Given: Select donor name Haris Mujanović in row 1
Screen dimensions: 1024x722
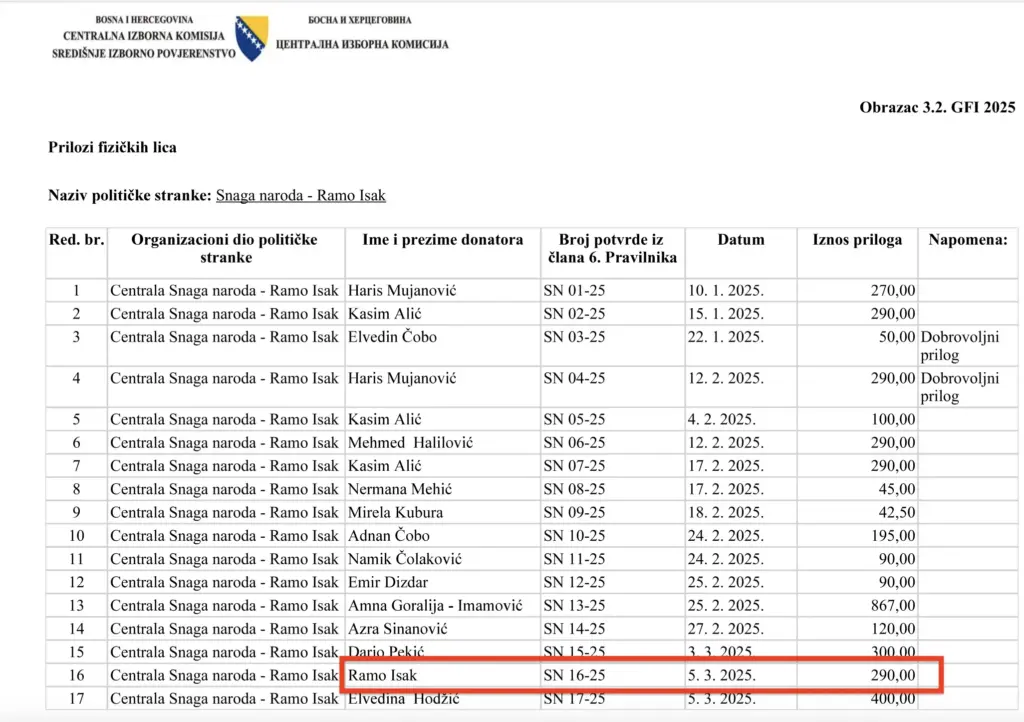Looking at the screenshot, I should (402, 290).
